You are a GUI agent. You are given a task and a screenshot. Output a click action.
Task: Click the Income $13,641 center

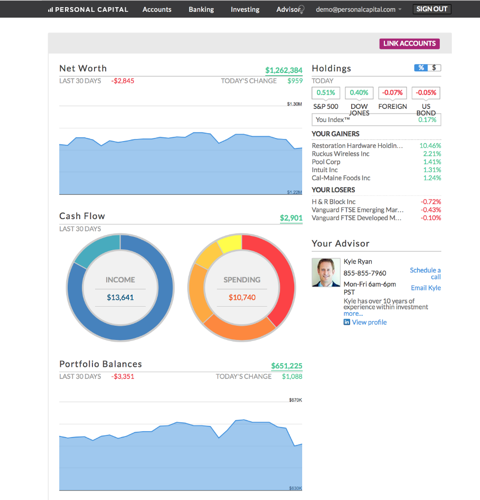[120, 288]
